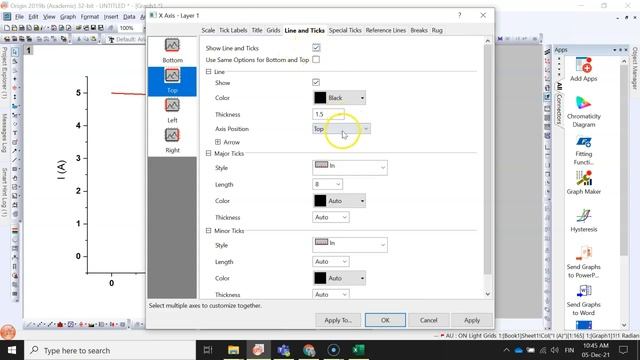The height and width of the screenshot is (360, 640).
Task: Click the Windows Start button
Action: point(12,350)
